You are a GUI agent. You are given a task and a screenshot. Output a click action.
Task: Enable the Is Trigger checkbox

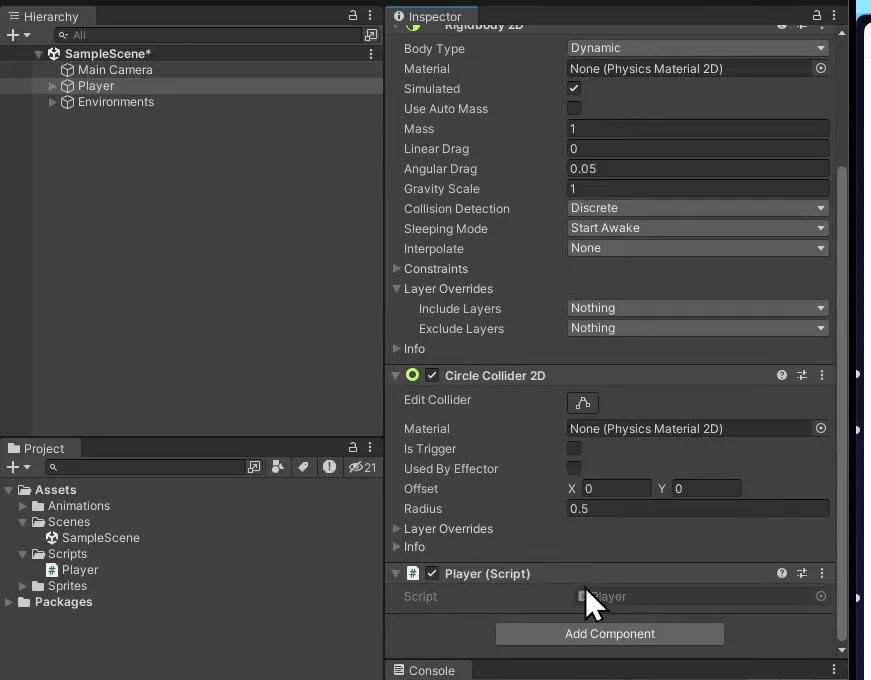pos(574,448)
